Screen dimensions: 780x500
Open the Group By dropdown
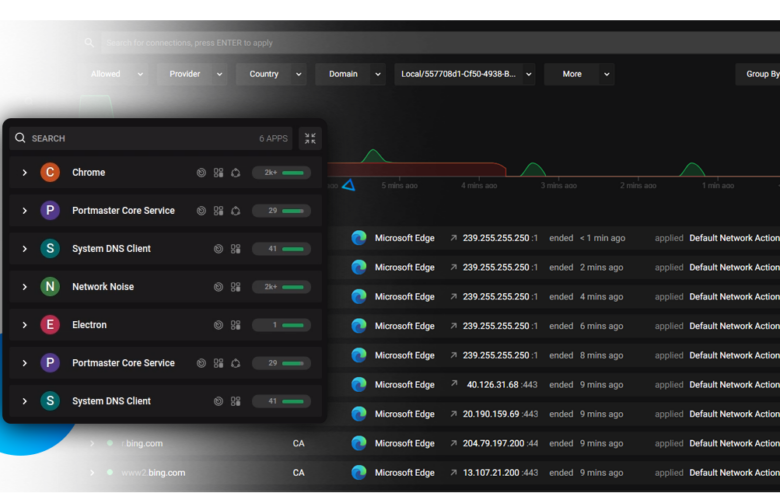(758, 74)
